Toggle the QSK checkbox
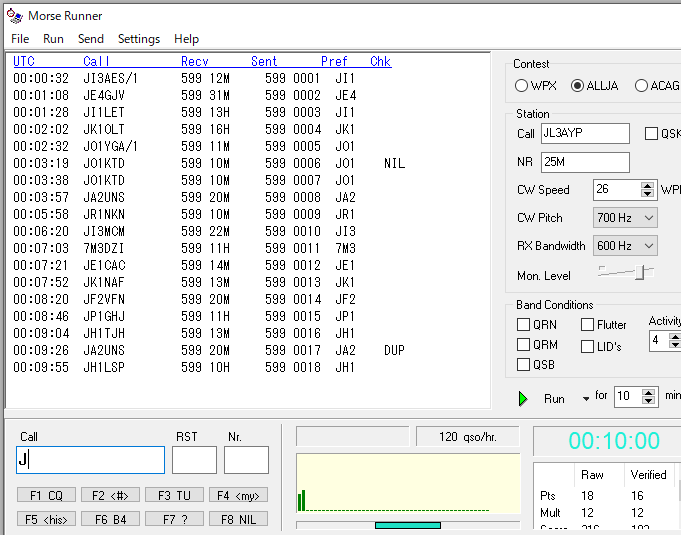The width and height of the screenshot is (681, 535). point(651,134)
